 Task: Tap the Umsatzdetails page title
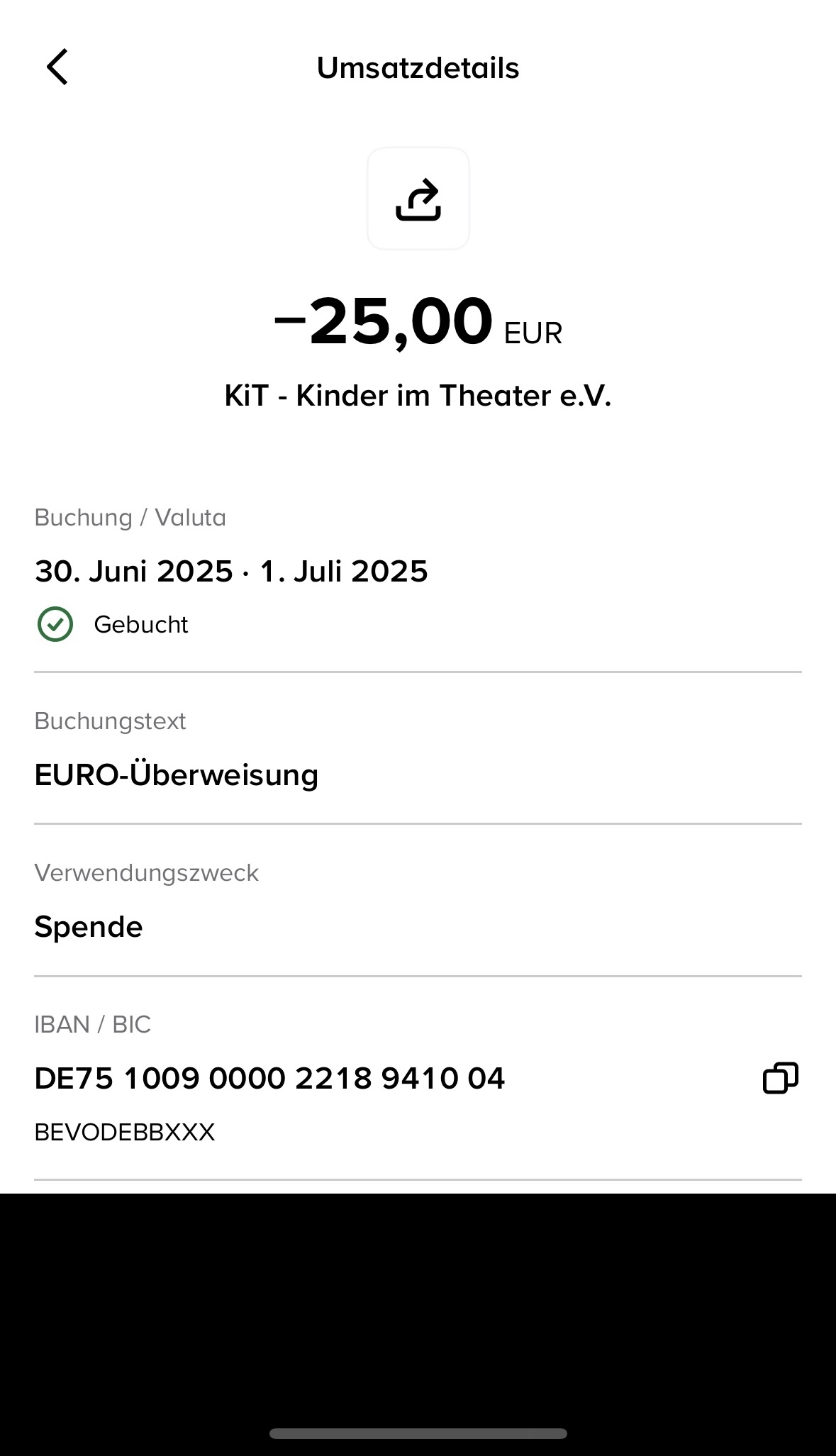418,68
